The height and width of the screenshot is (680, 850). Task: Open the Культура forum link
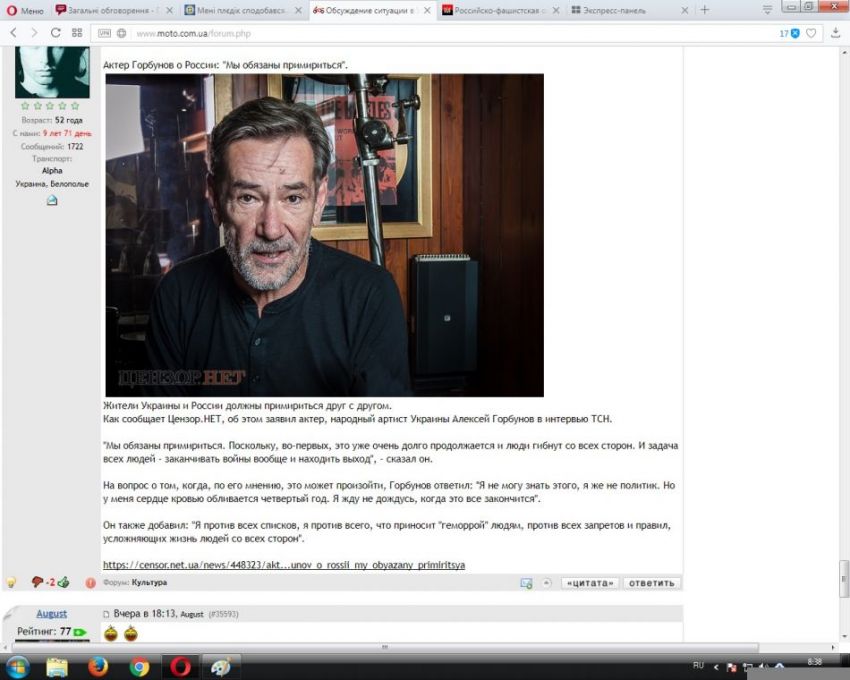[x=149, y=582]
